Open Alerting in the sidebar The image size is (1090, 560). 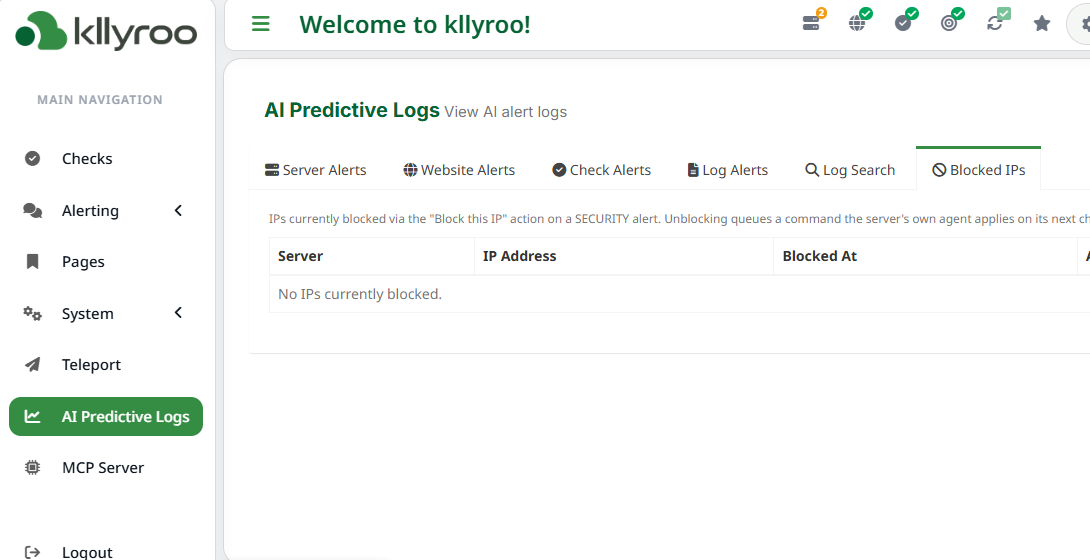[x=106, y=211]
